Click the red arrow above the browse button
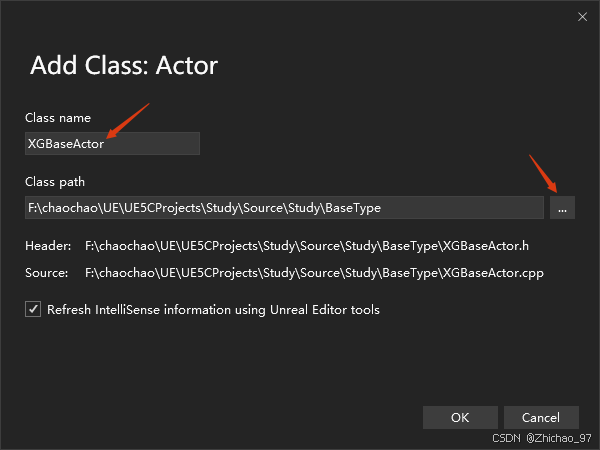600x450 pixels. [542, 172]
